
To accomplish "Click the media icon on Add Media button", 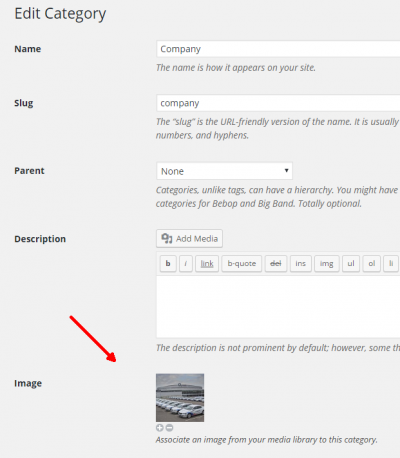I will tap(167, 238).
